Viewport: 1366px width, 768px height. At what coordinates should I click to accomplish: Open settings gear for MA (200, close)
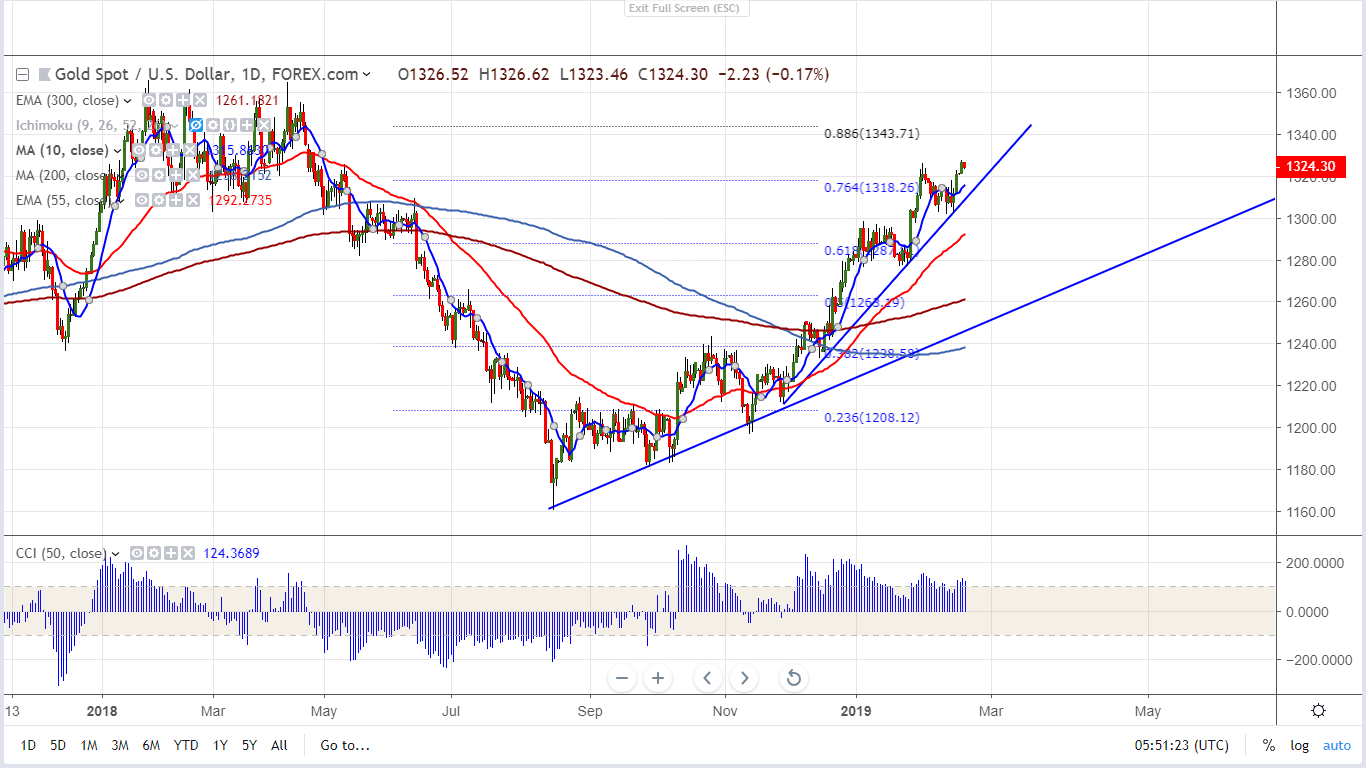[x=159, y=175]
